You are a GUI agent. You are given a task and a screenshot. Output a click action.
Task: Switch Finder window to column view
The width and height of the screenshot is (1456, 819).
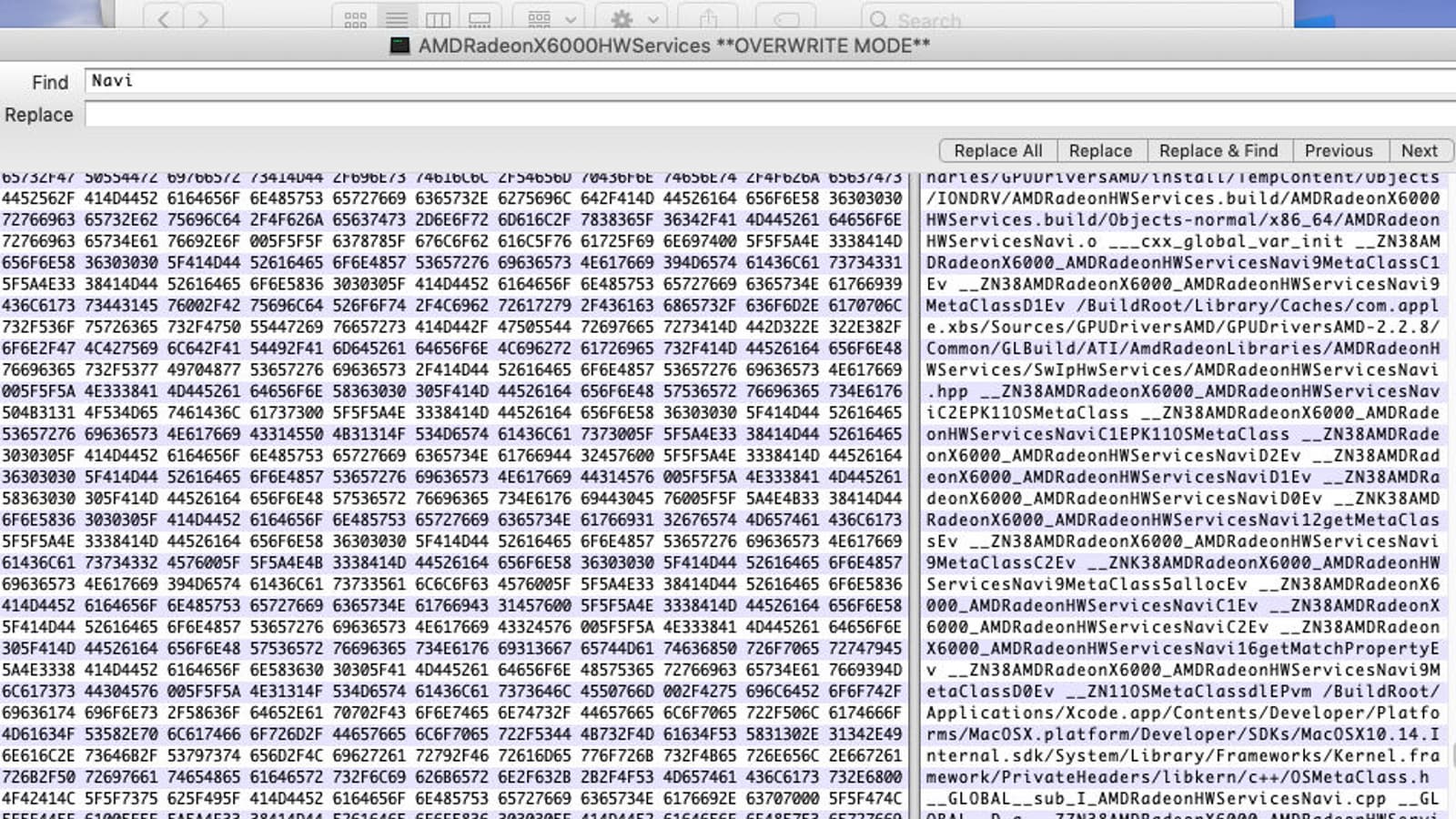pyautogui.click(x=438, y=19)
